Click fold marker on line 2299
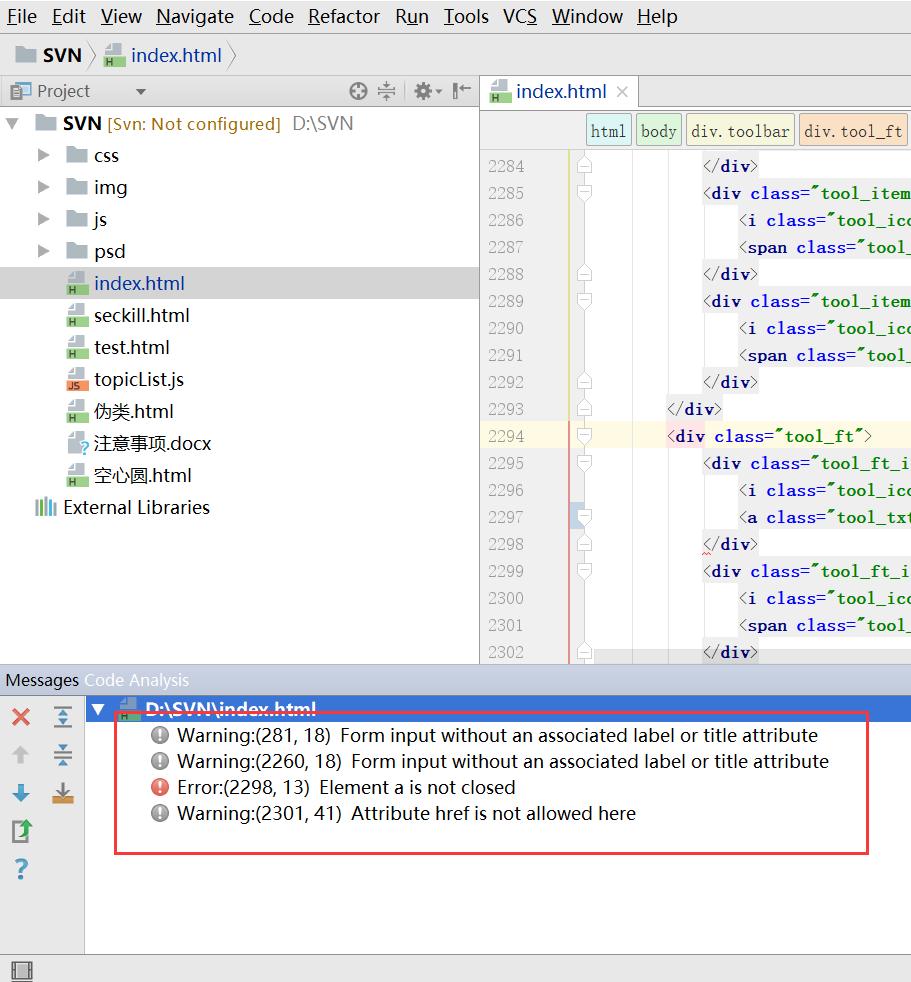Screen dimensions: 911x982 click(584, 571)
